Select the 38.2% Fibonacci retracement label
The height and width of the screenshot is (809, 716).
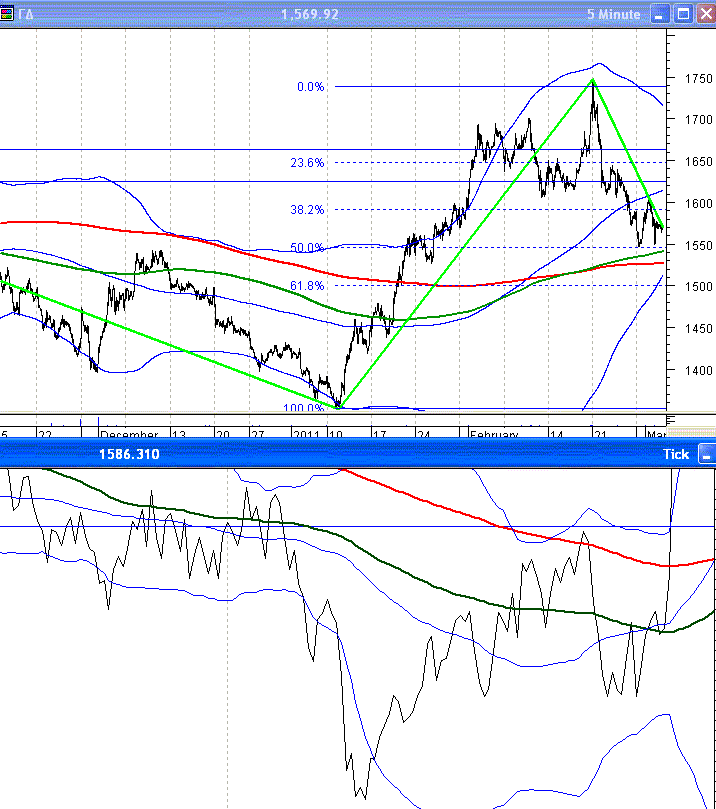[x=306, y=210]
